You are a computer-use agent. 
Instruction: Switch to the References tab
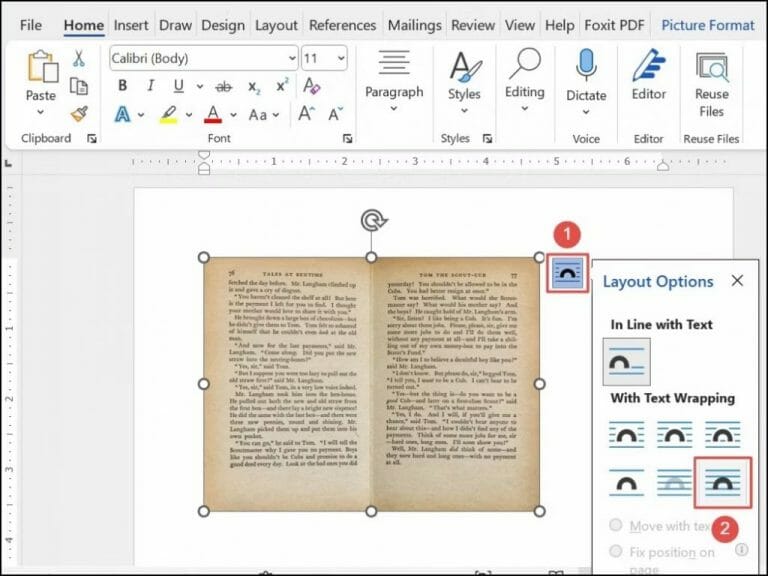click(x=342, y=25)
